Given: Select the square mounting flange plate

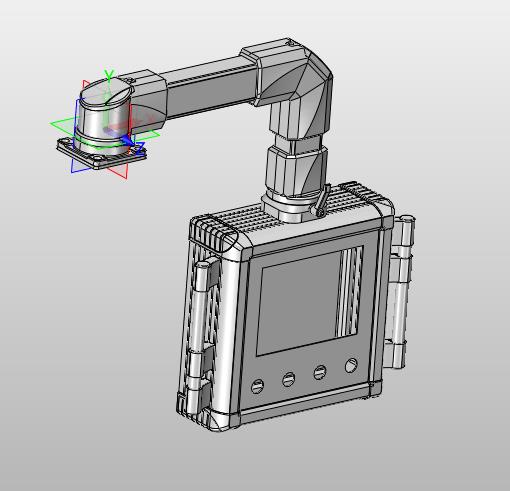Looking at the screenshot, I should click(101, 153).
